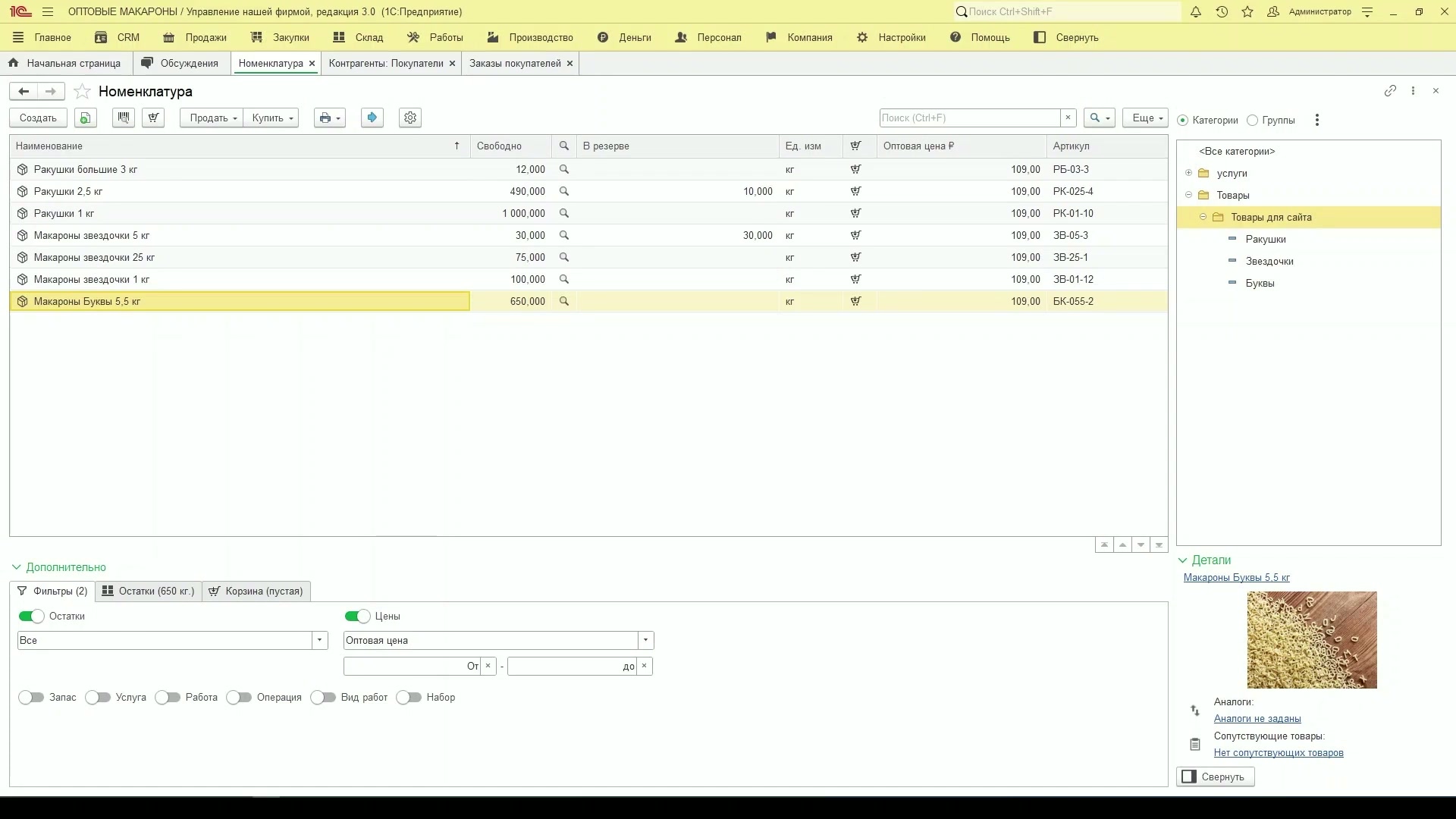Click the notifications bell icon
1456x819 pixels.
pyautogui.click(x=1196, y=12)
